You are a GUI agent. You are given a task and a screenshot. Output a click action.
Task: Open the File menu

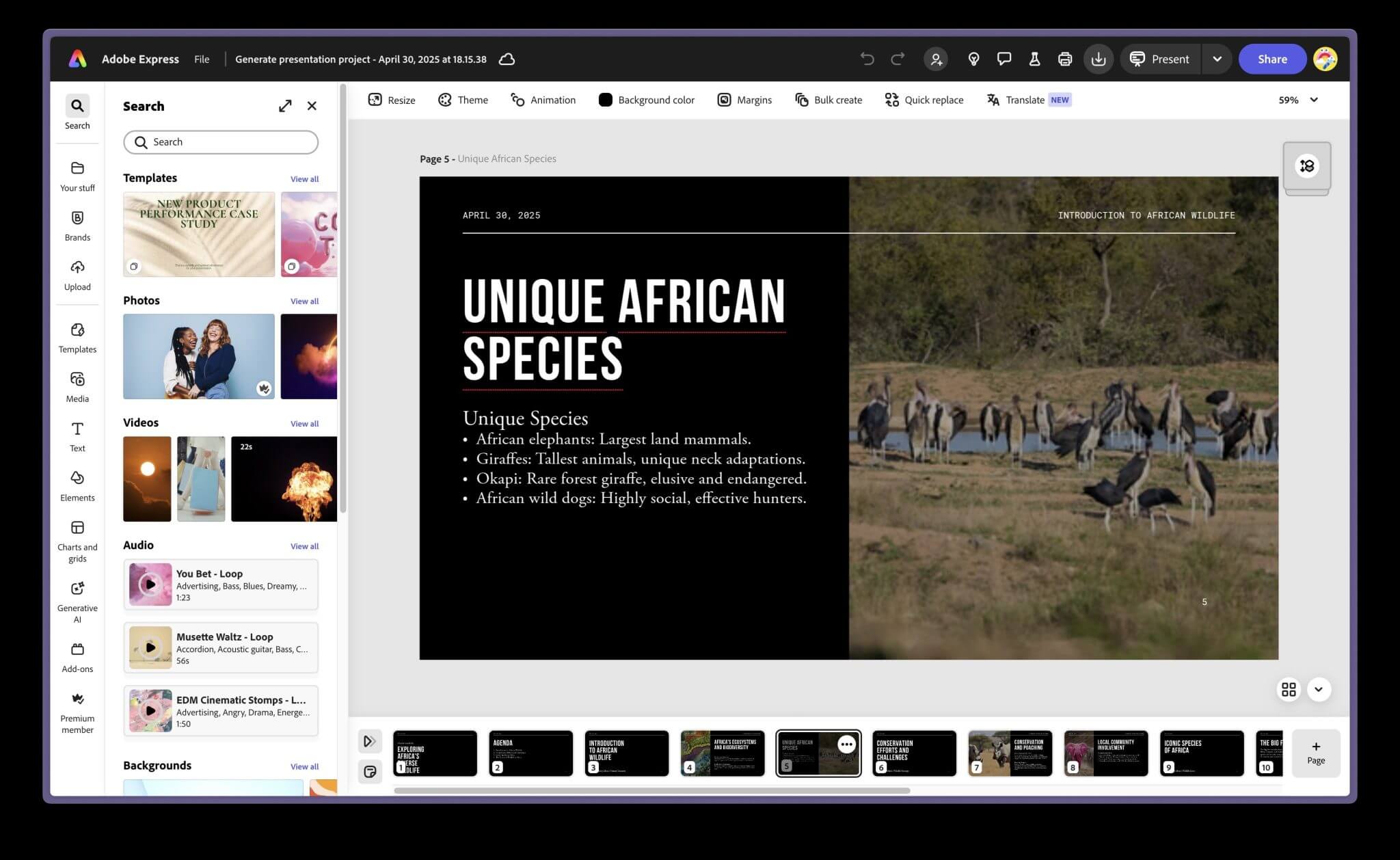click(x=202, y=59)
